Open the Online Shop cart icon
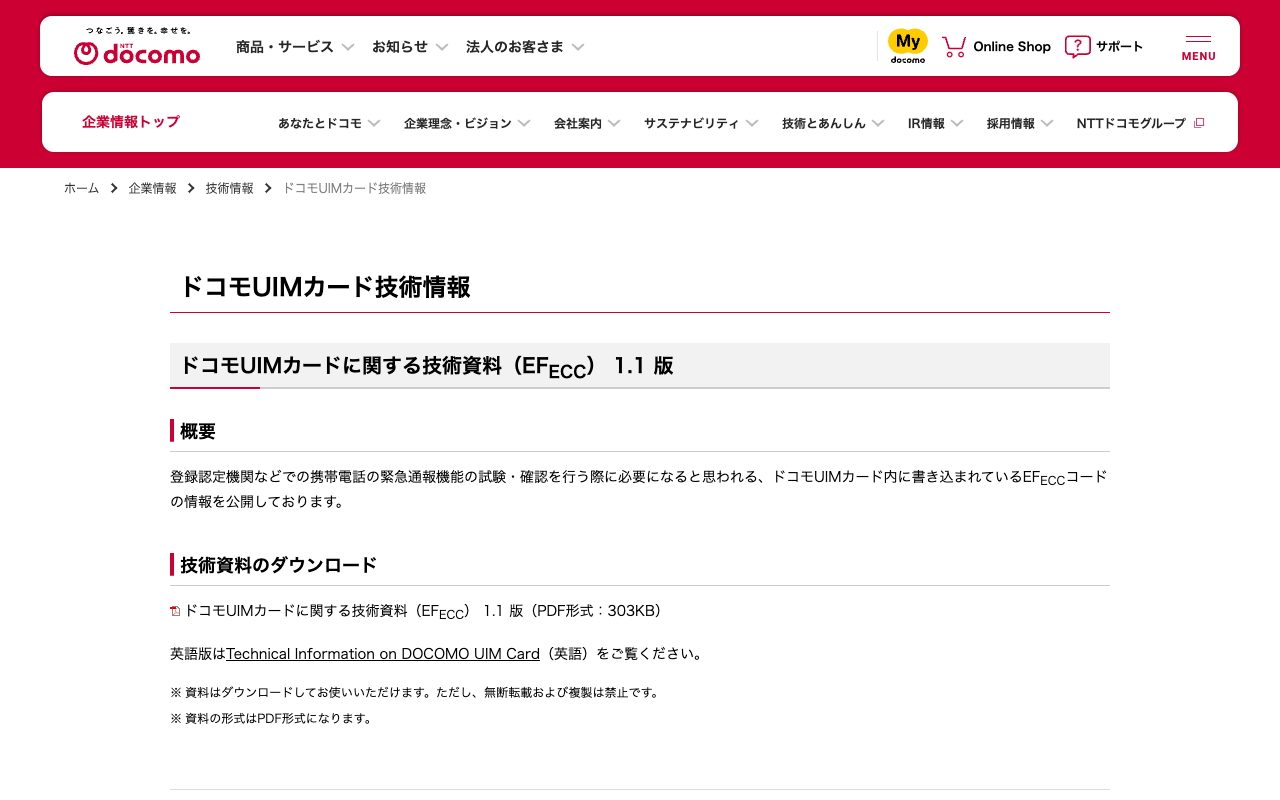 coord(954,46)
